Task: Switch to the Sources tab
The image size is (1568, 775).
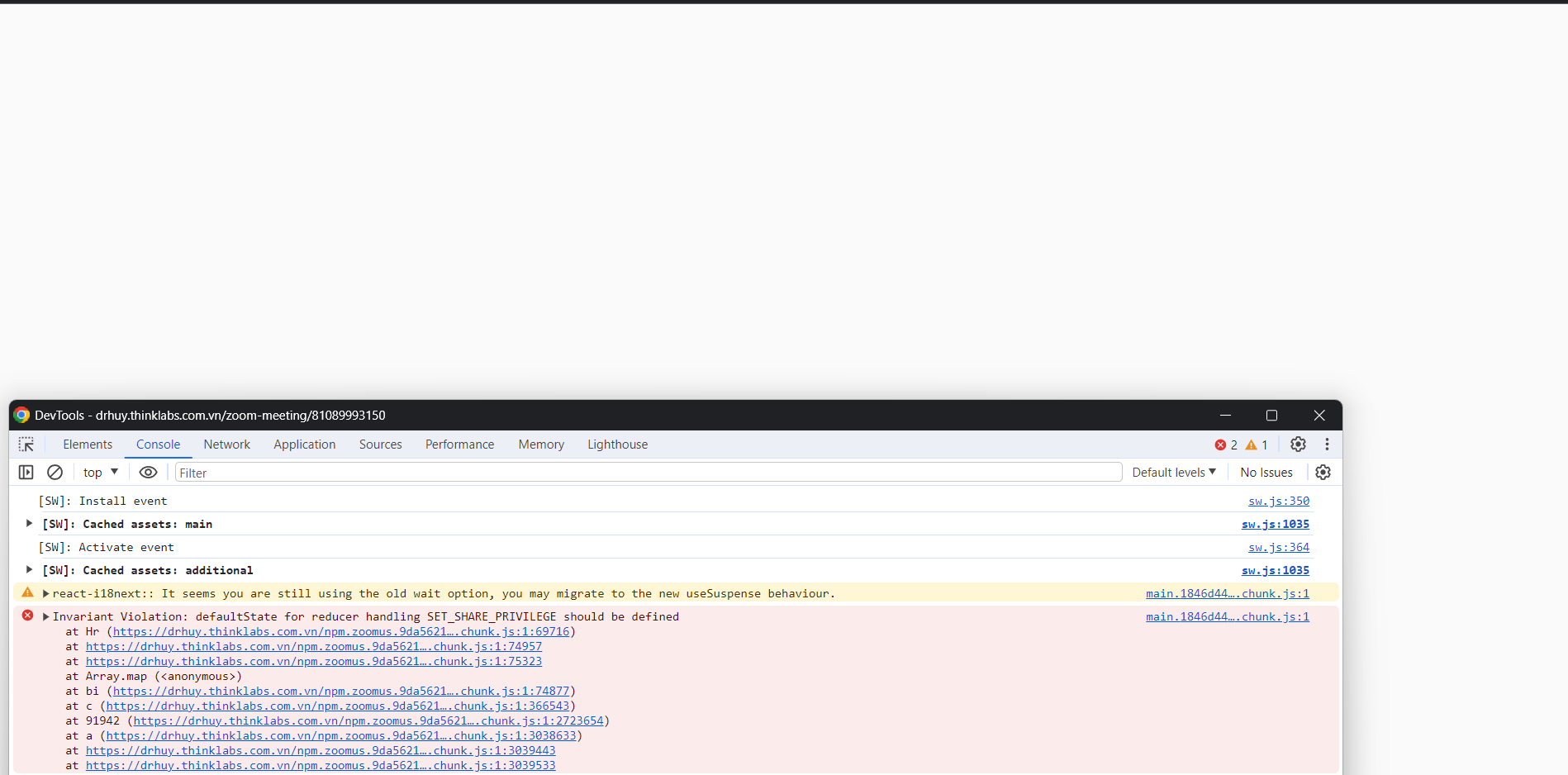Action: (381, 445)
